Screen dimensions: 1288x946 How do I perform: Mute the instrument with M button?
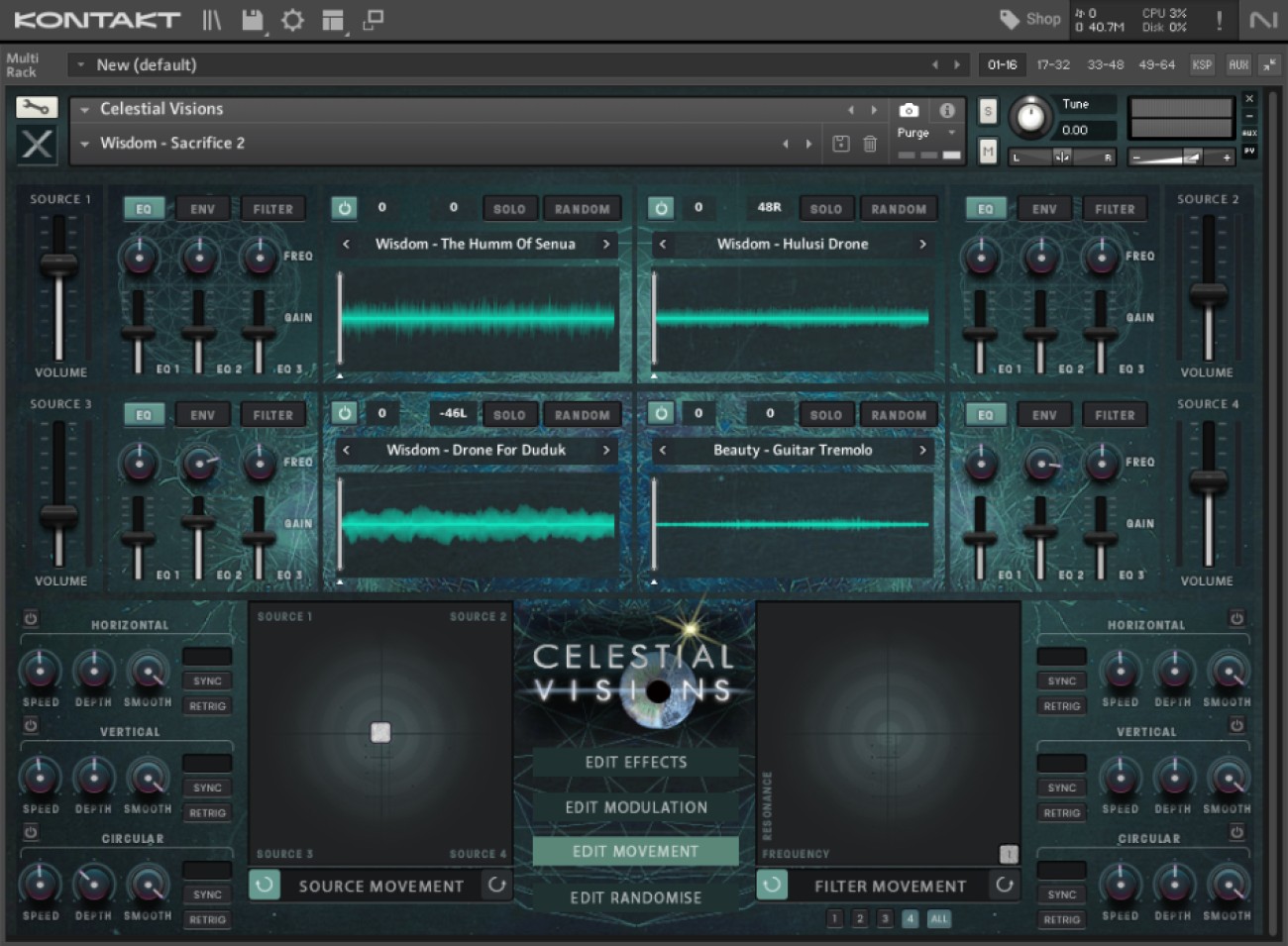[988, 151]
